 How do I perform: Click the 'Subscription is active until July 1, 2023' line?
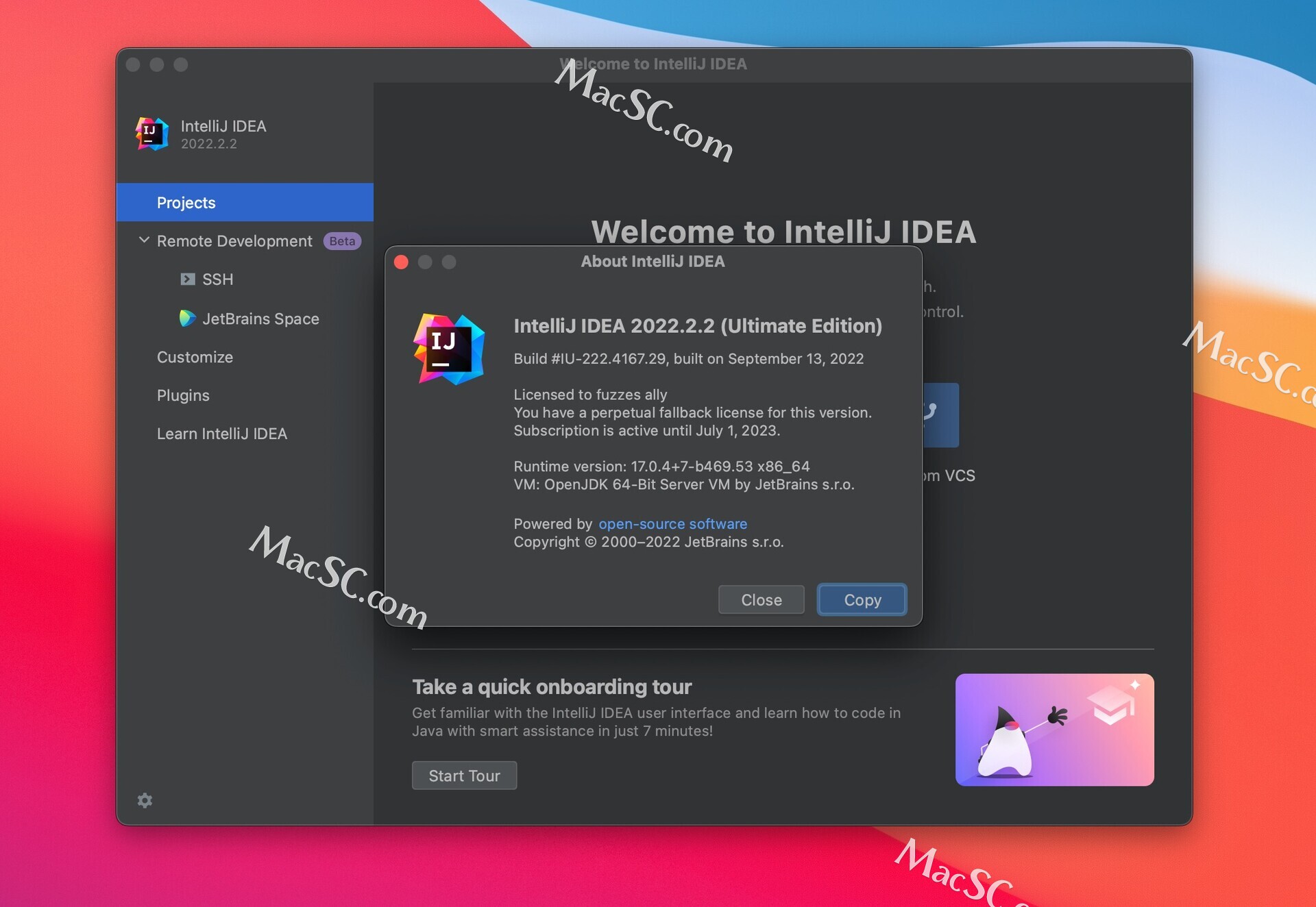coord(646,430)
